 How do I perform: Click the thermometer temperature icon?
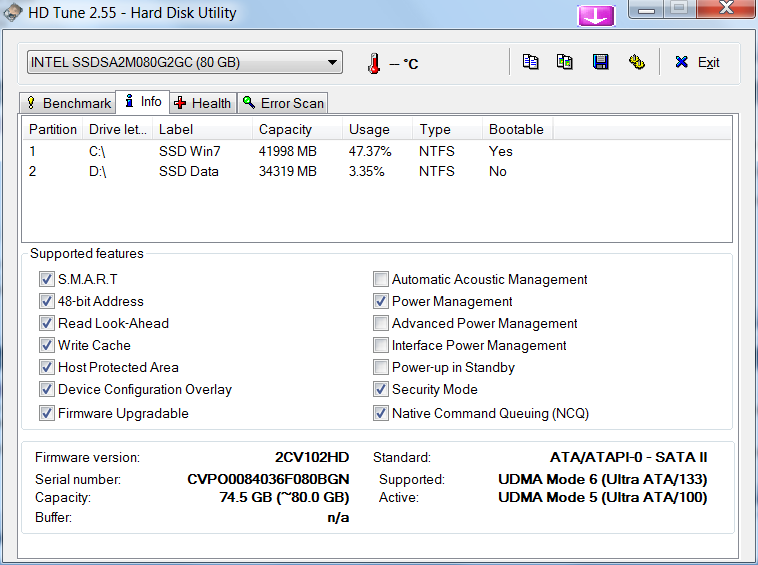(x=373, y=63)
